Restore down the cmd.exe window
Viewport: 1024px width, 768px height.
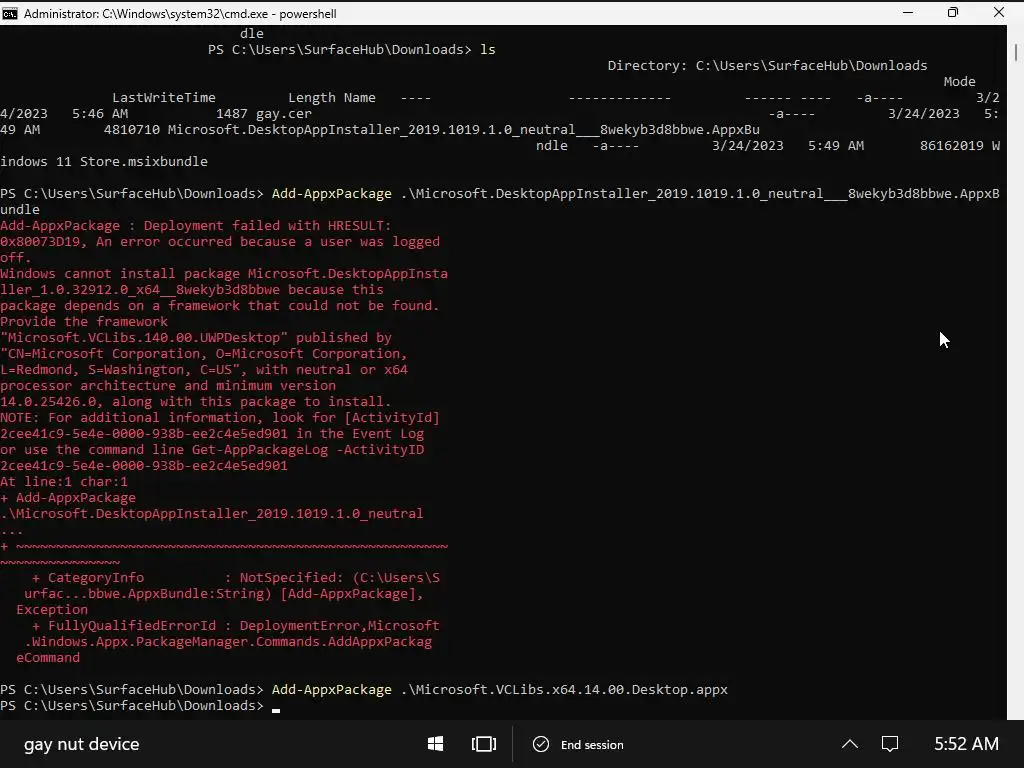point(953,12)
